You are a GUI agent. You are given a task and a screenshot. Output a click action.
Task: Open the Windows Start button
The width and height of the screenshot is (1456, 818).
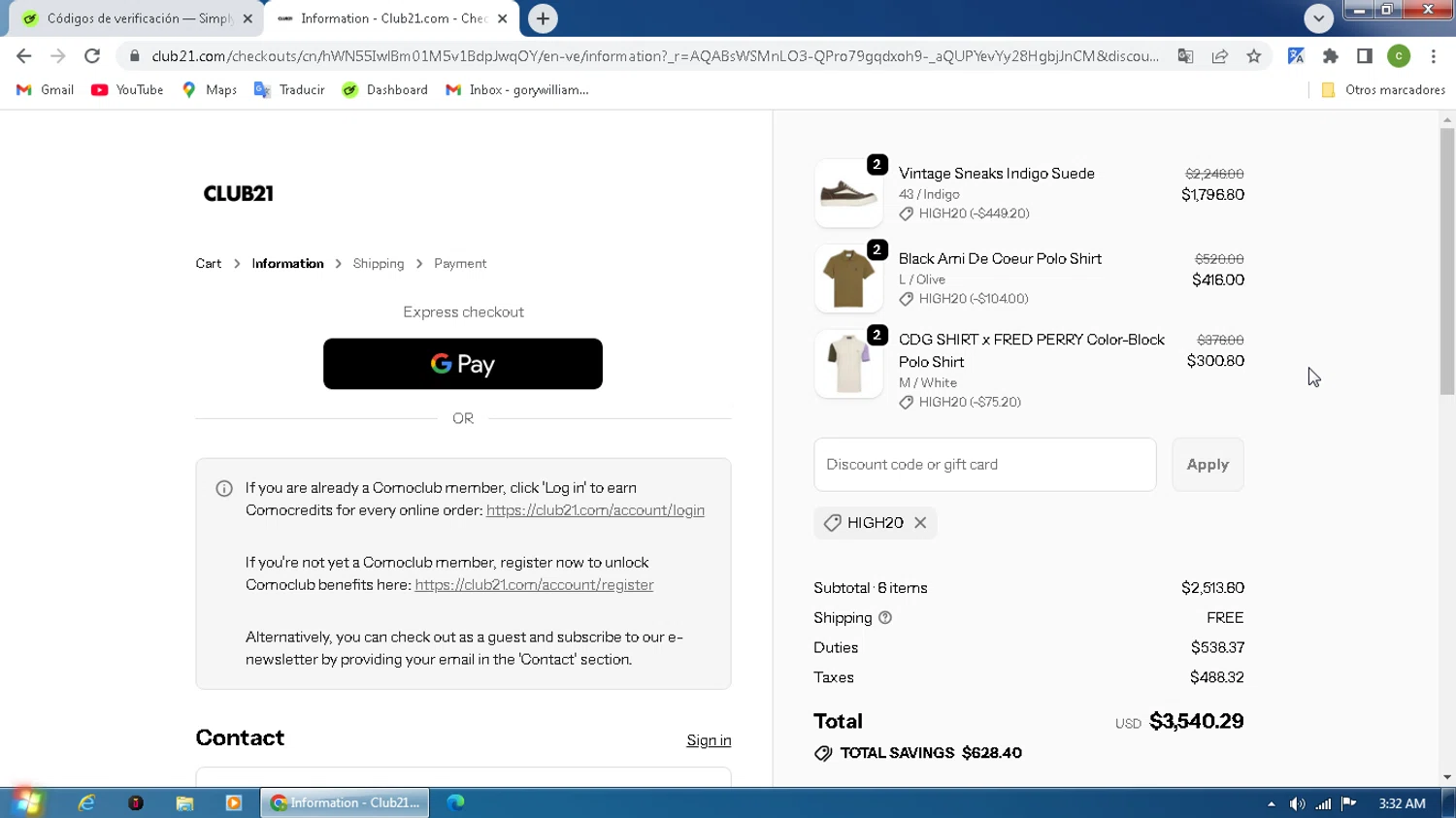(x=26, y=802)
